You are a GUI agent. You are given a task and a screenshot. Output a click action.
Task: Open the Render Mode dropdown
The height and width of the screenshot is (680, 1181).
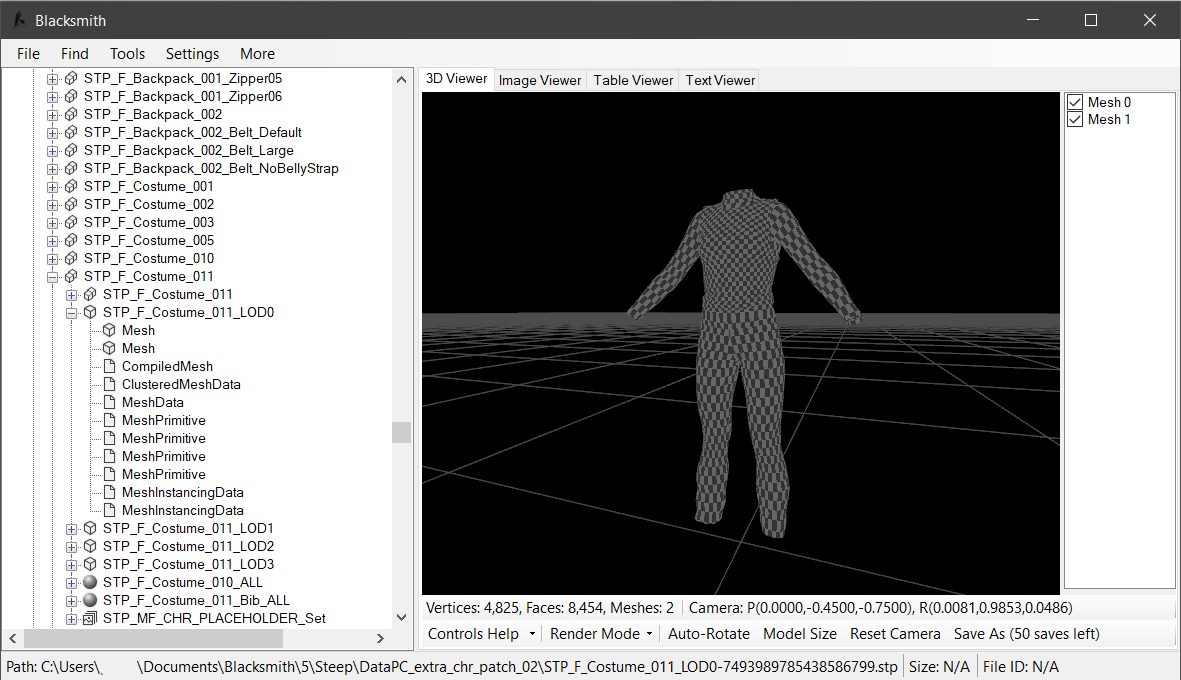tap(600, 634)
